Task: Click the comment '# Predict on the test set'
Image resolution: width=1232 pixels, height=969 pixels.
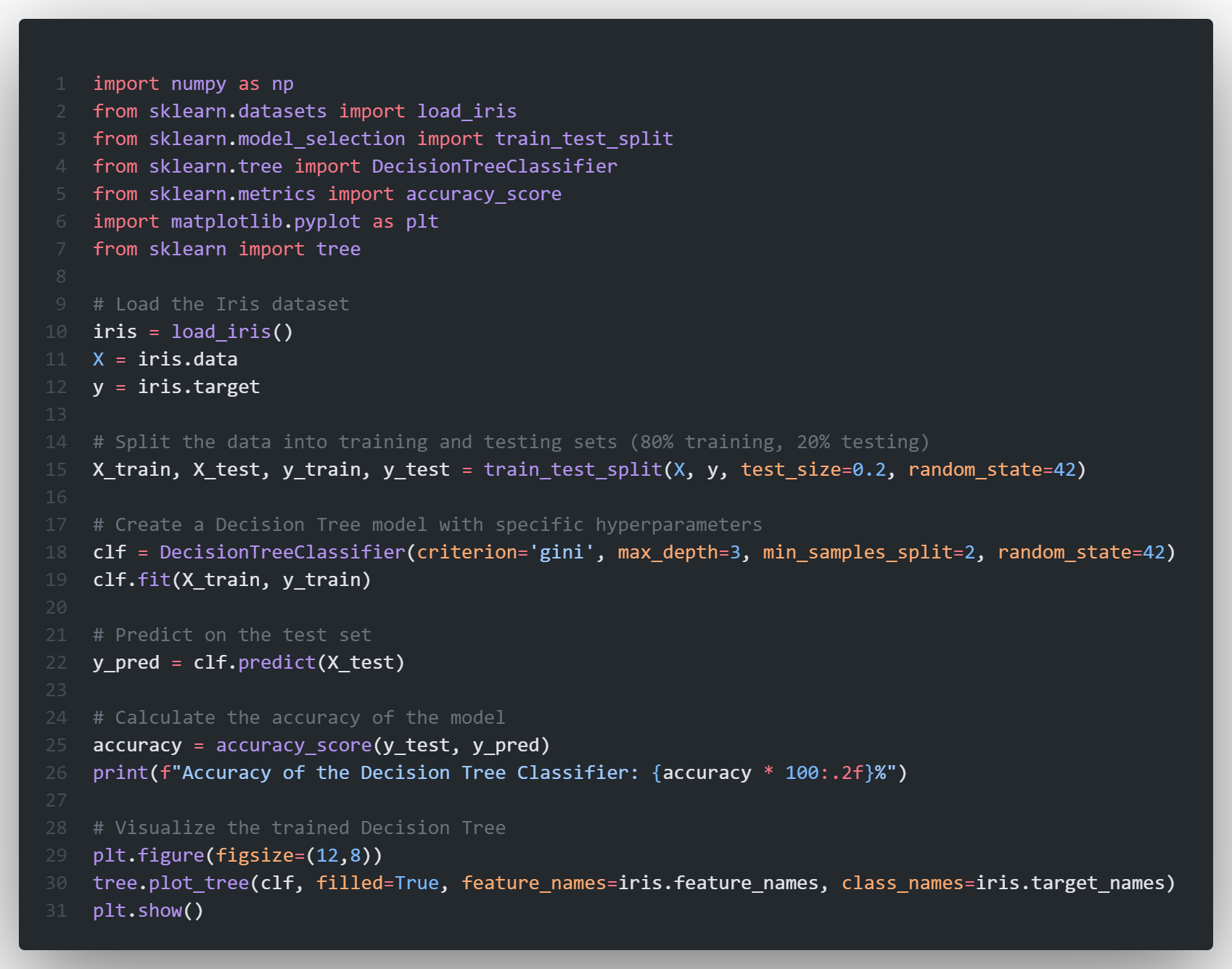Action: tap(232, 635)
